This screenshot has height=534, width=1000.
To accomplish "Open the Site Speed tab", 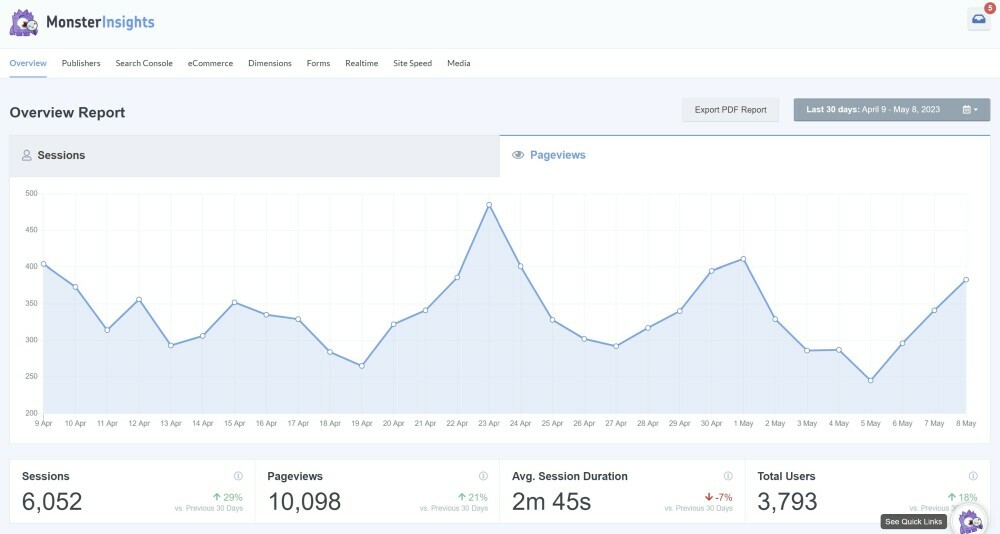I will (x=412, y=63).
